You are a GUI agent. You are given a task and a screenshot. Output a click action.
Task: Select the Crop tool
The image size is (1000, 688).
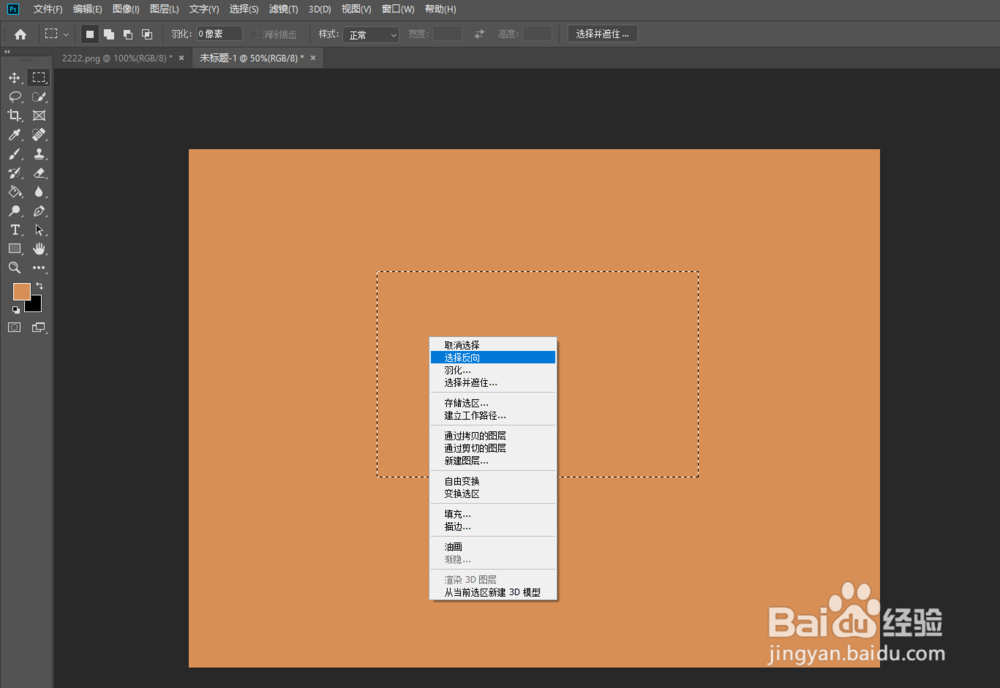[x=14, y=115]
